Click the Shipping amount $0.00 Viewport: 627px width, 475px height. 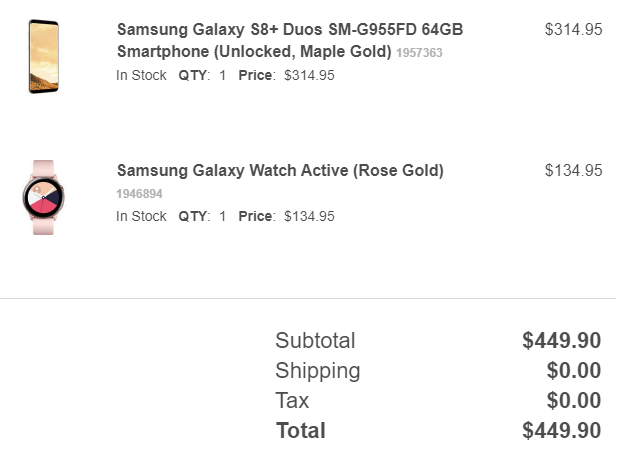click(574, 371)
